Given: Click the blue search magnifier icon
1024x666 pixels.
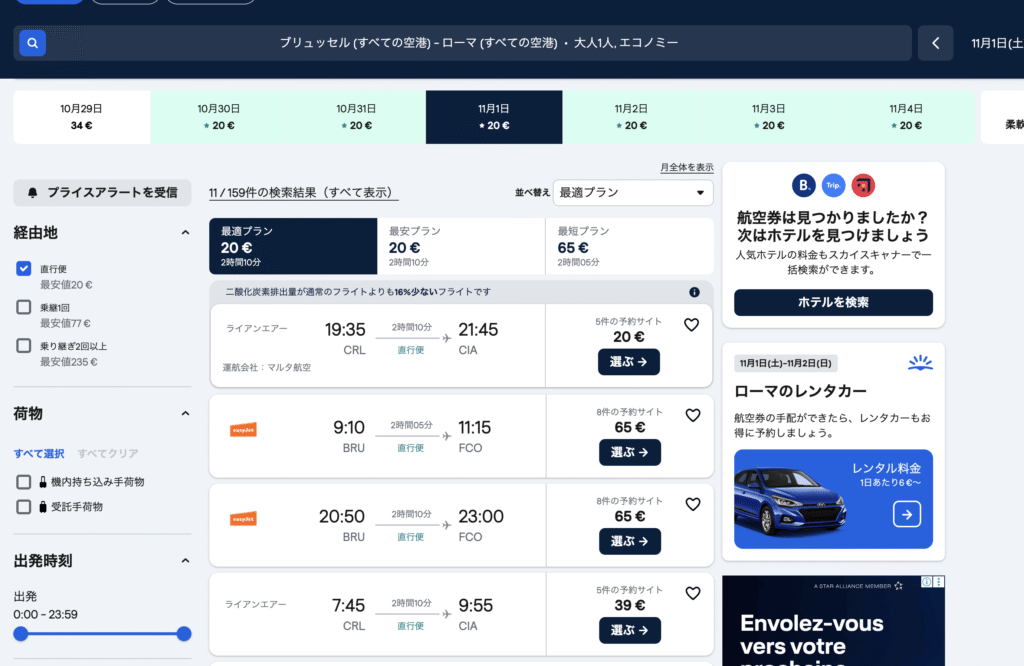Looking at the screenshot, I should click(32, 43).
